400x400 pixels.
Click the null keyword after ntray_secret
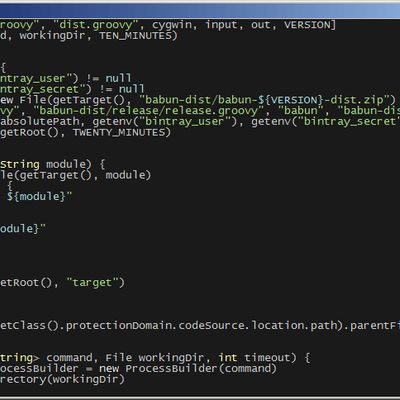tap(131, 89)
